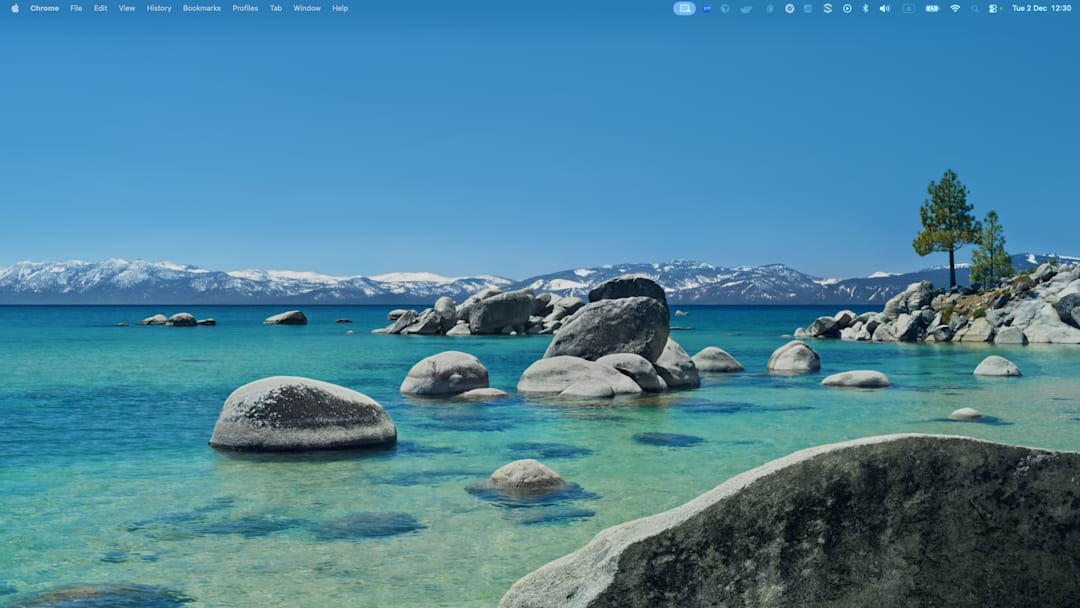Show battery status in menu bar
This screenshot has height=608, width=1080.
click(932, 8)
